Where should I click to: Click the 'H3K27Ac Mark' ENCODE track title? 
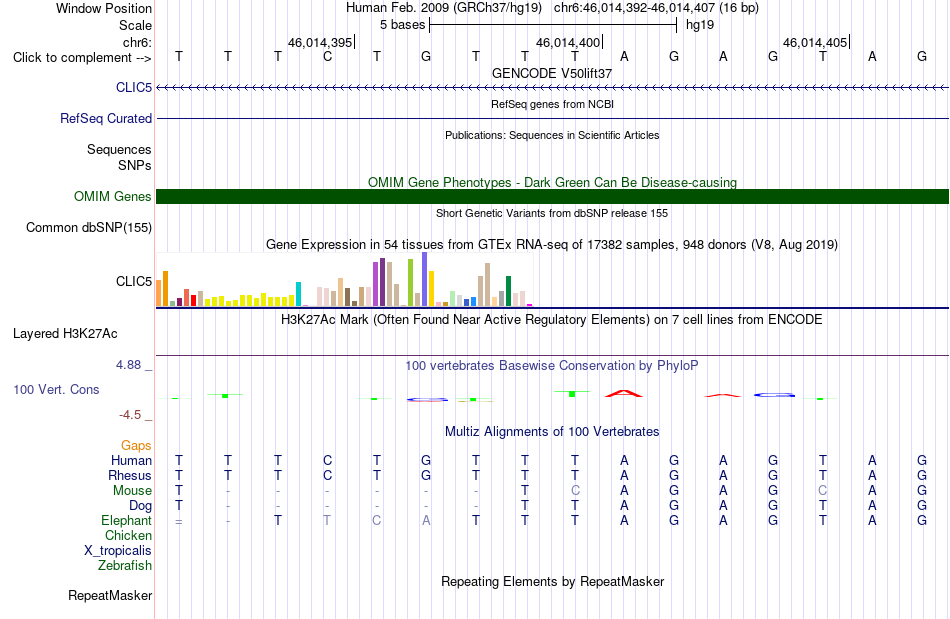tap(552, 319)
